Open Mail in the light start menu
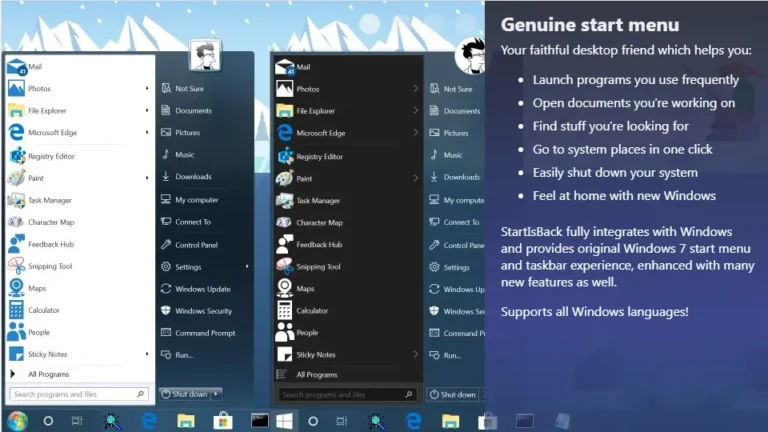The image size is (768, 432). coord(35,67)
